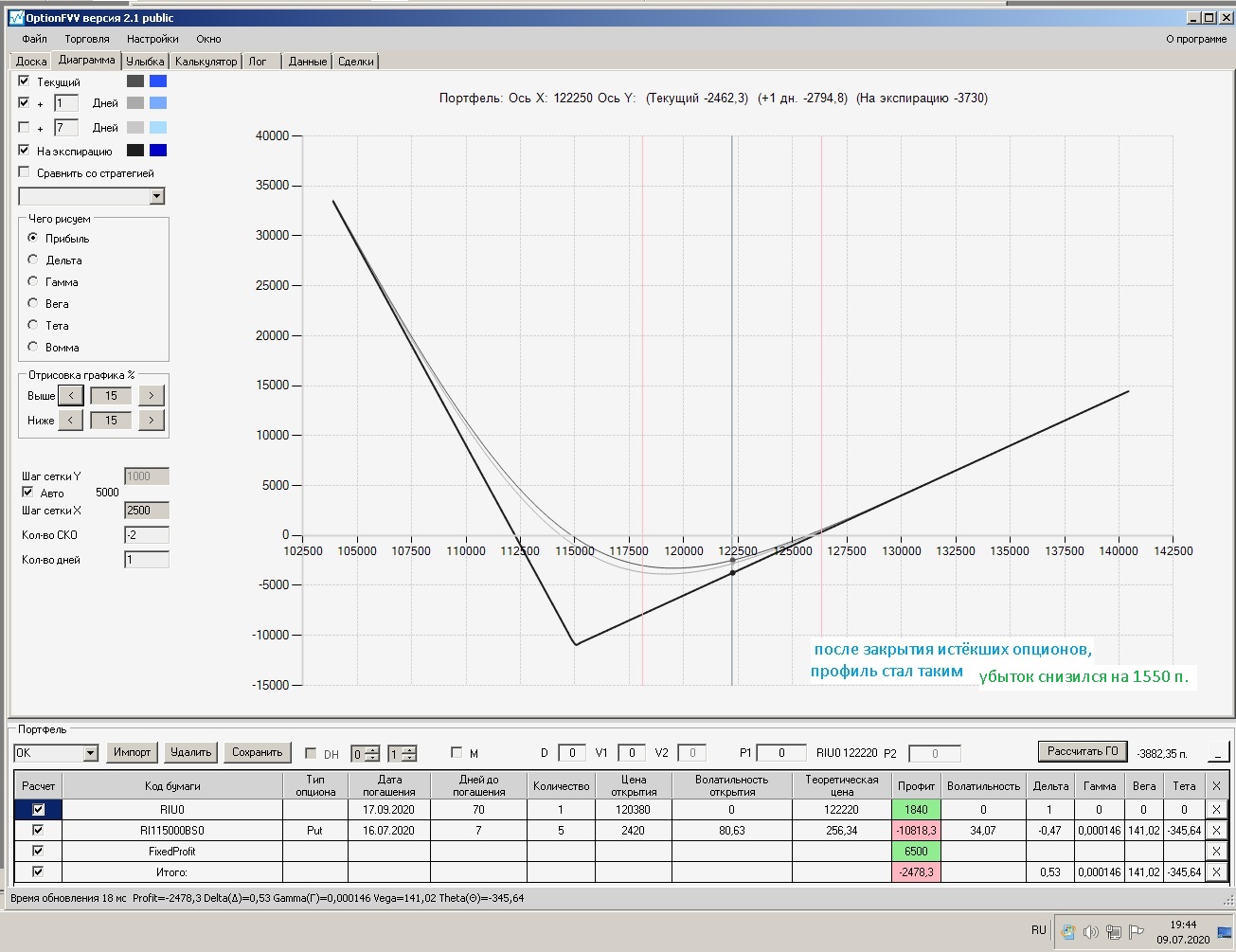Select the Прибыль radio button

pos(33,238)
